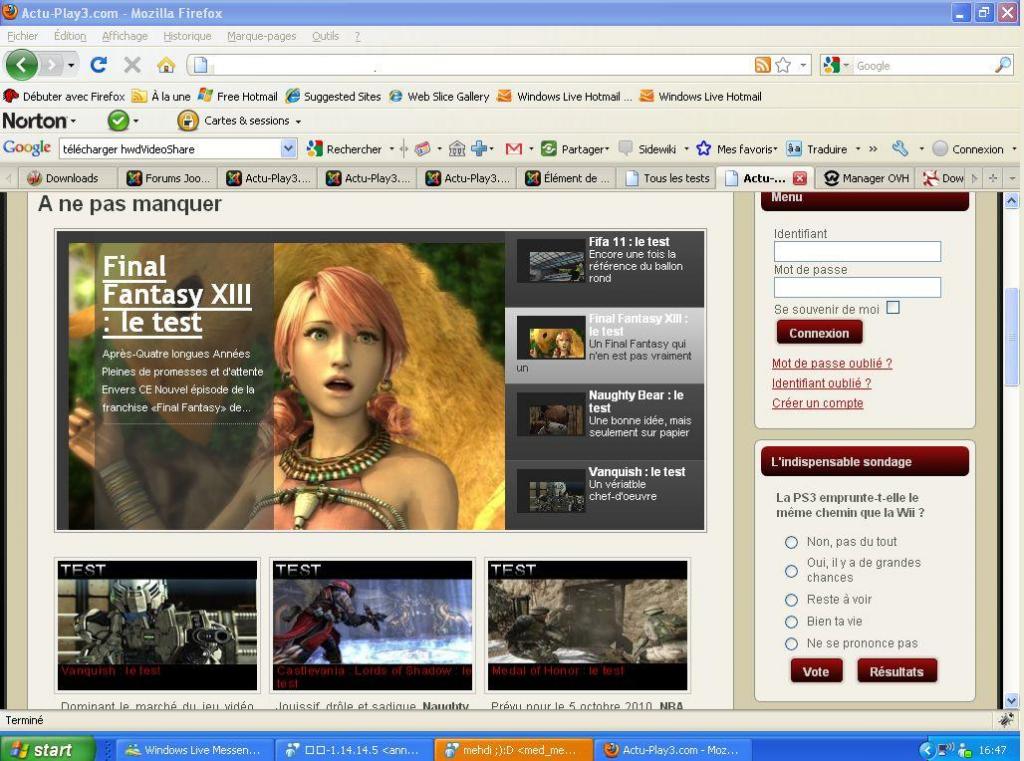Click the Norton green checkmark icon
The height and width of the screenshot is (761, 1024).
tap(118, 121)
